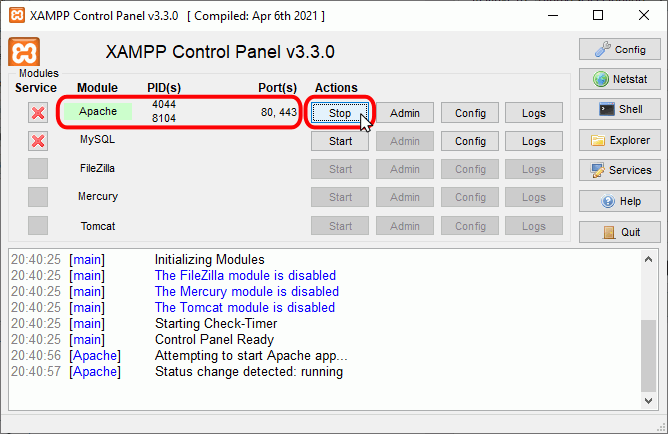Select 'The Tomcat module is disabled' line

[x=245, y=308]
